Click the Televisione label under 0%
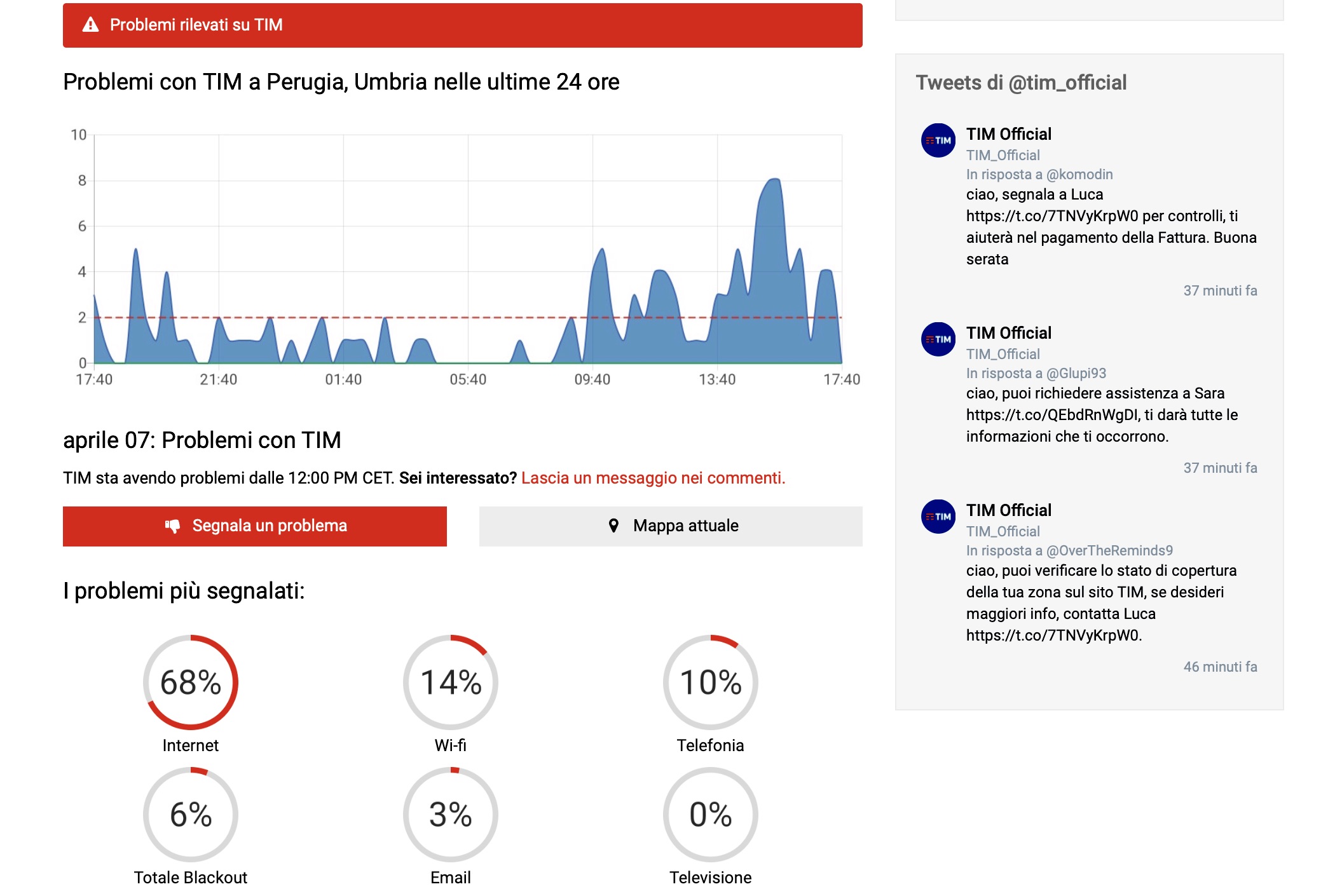Screen dimensions: 1335x896 click(x=710, y=878)
